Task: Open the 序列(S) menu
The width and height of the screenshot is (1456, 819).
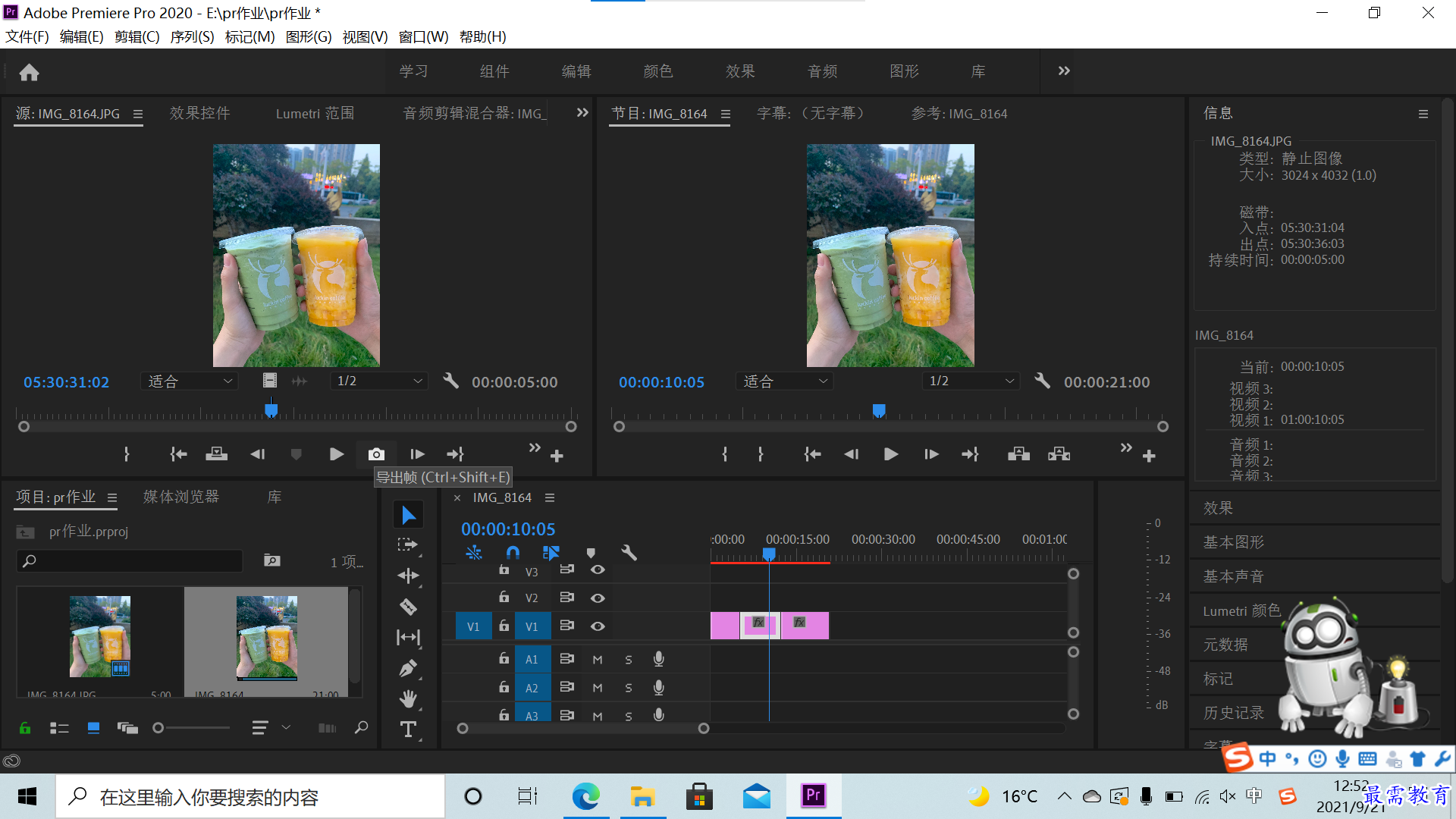Action: pyautogui.click(x=192, y=37)
